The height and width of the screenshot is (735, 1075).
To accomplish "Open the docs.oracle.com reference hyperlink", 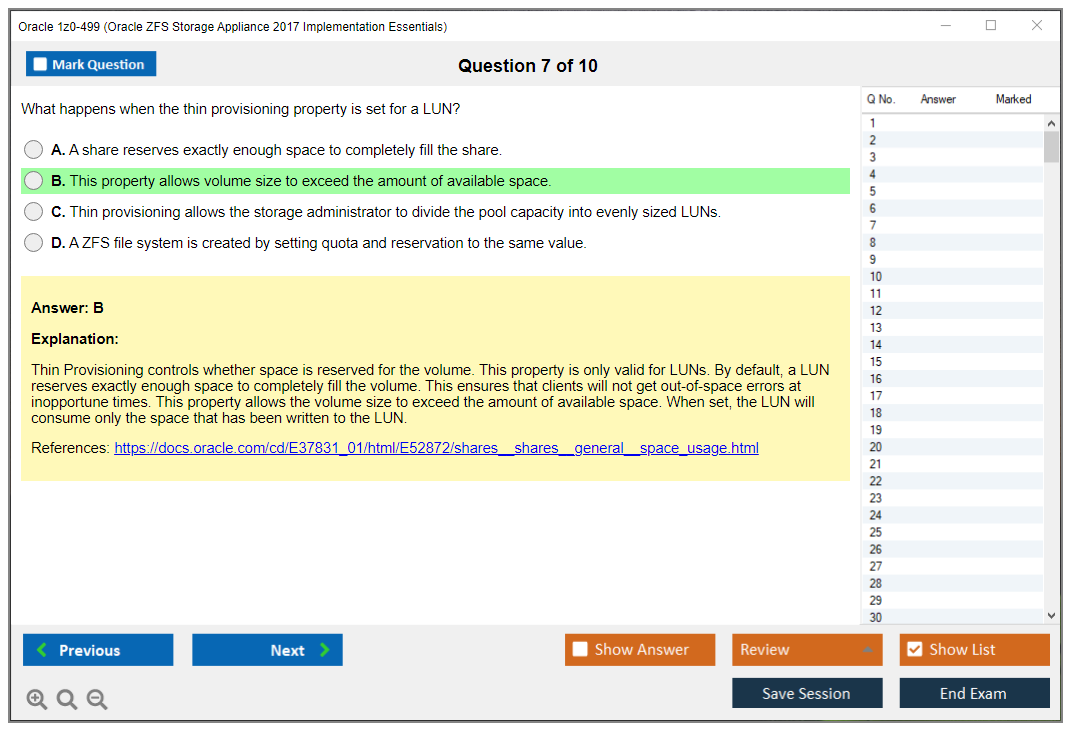I will tap(436, 447).
